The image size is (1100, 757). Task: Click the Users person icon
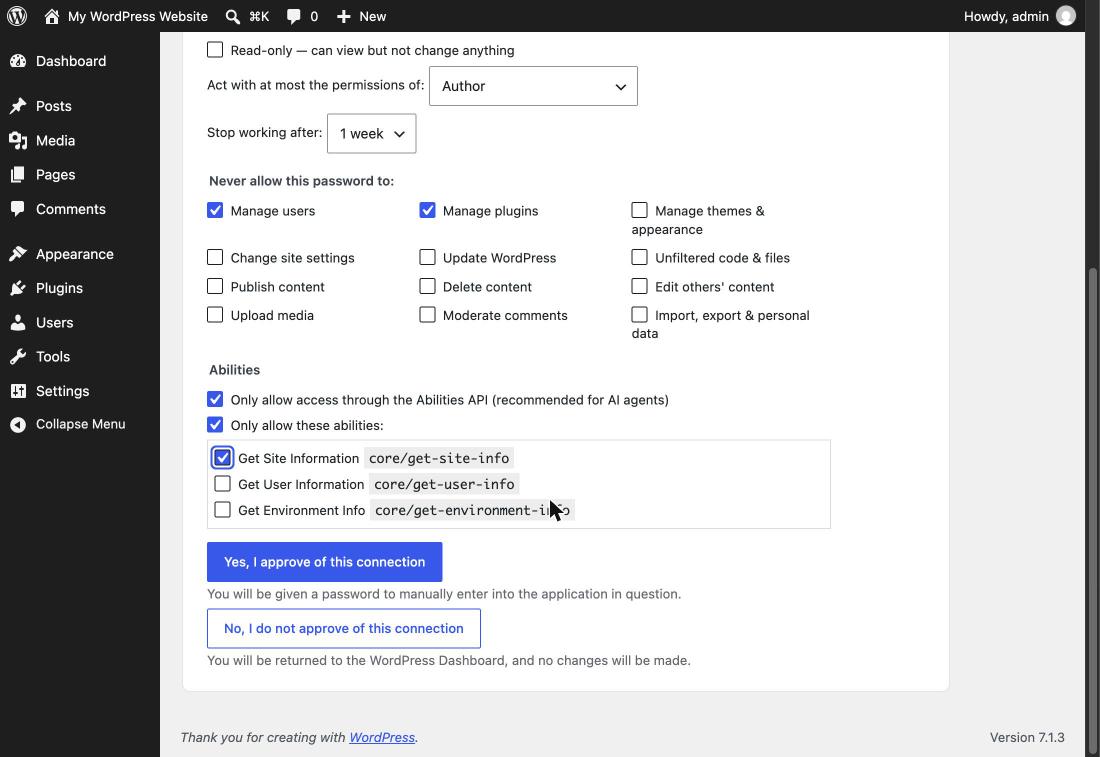[18, 323]
